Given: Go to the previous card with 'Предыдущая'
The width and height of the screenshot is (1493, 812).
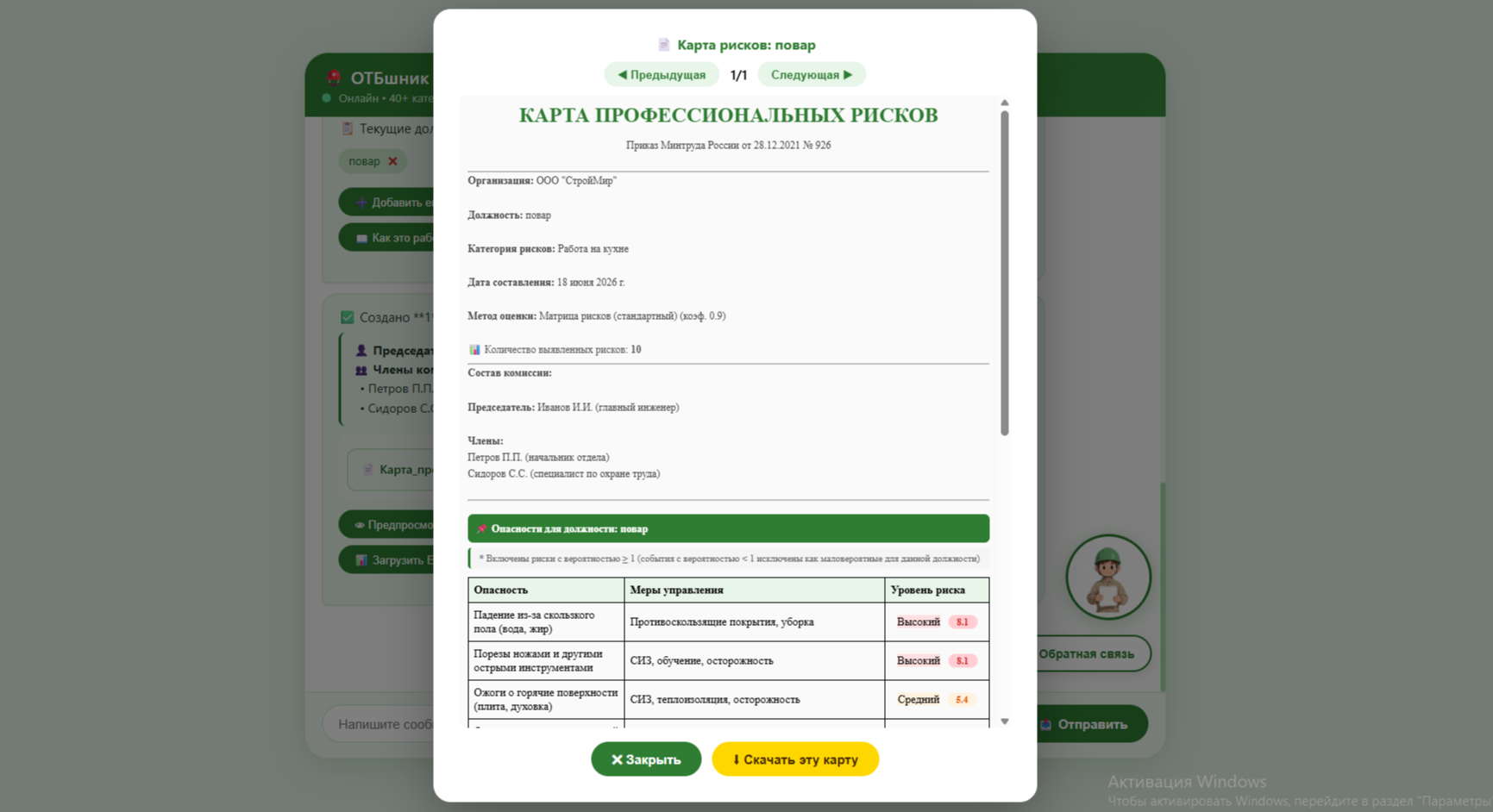Looking at the screenshot, I should pos(662,75).
